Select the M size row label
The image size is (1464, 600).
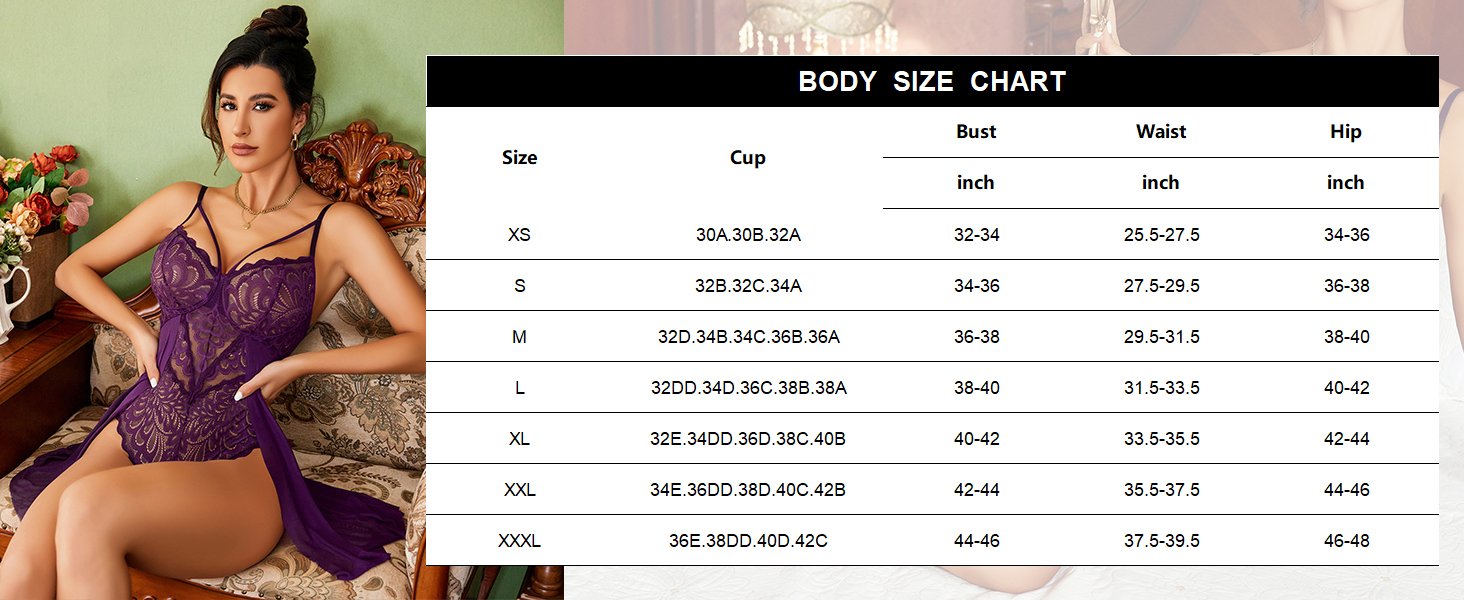[519, 337]
